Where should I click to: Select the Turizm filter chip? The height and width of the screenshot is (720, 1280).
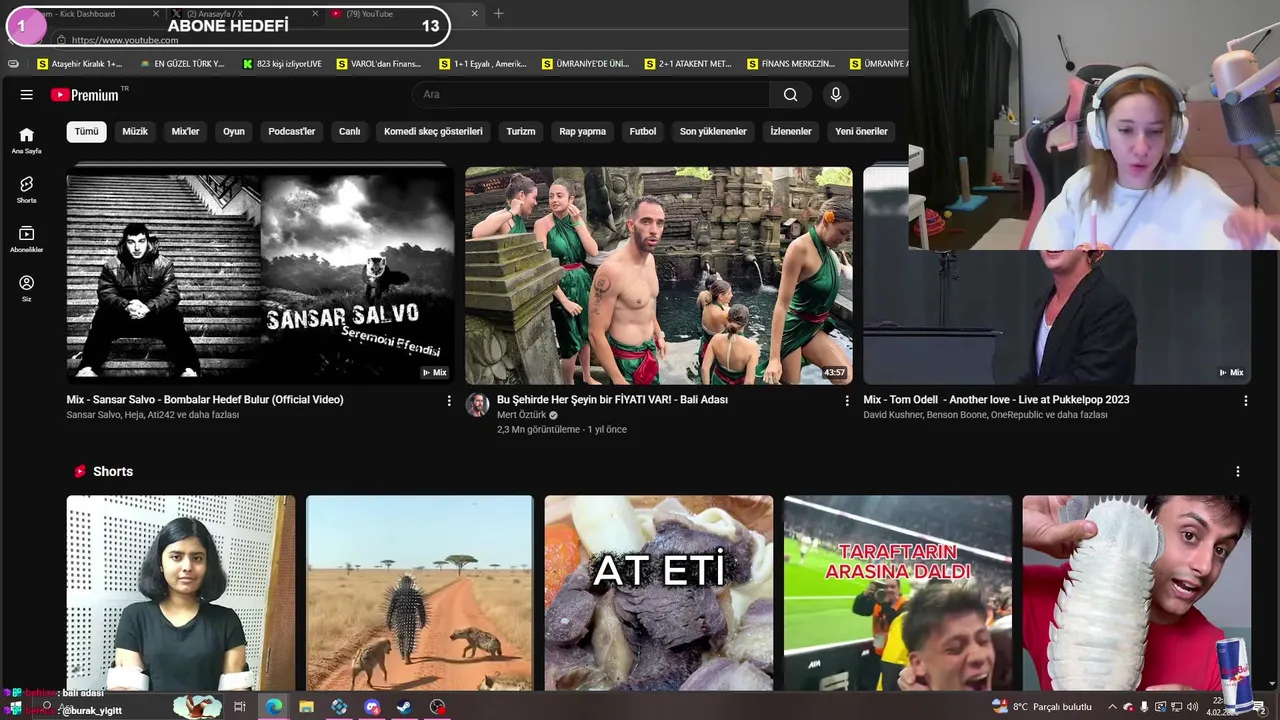coord(521,131)
